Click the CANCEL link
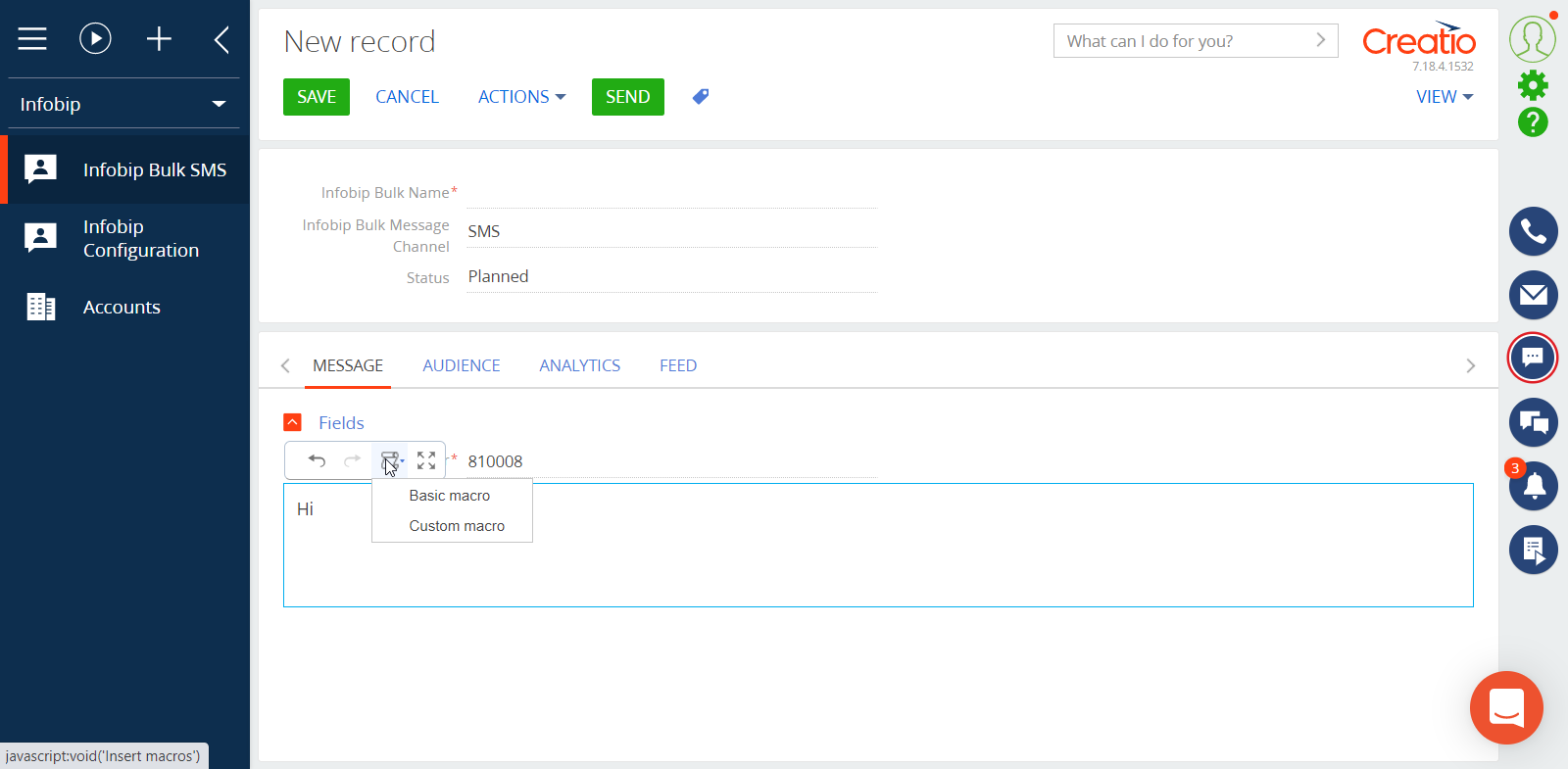 [x=407, y=97]
